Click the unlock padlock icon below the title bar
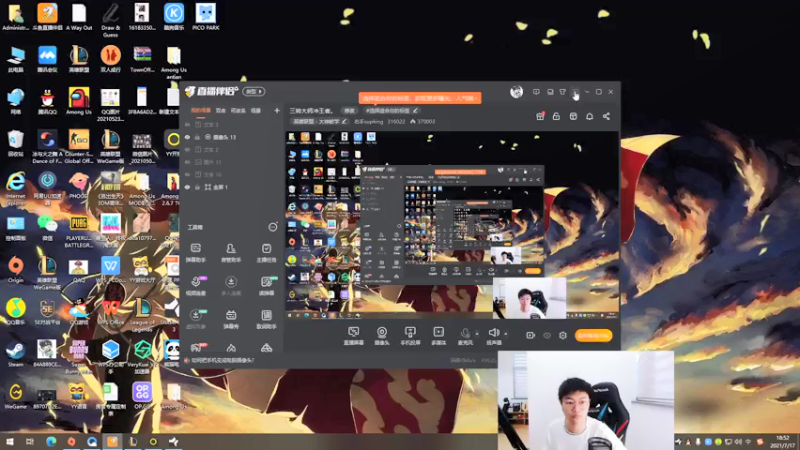Viewport: 800px width, 450px height. (556, 116)
